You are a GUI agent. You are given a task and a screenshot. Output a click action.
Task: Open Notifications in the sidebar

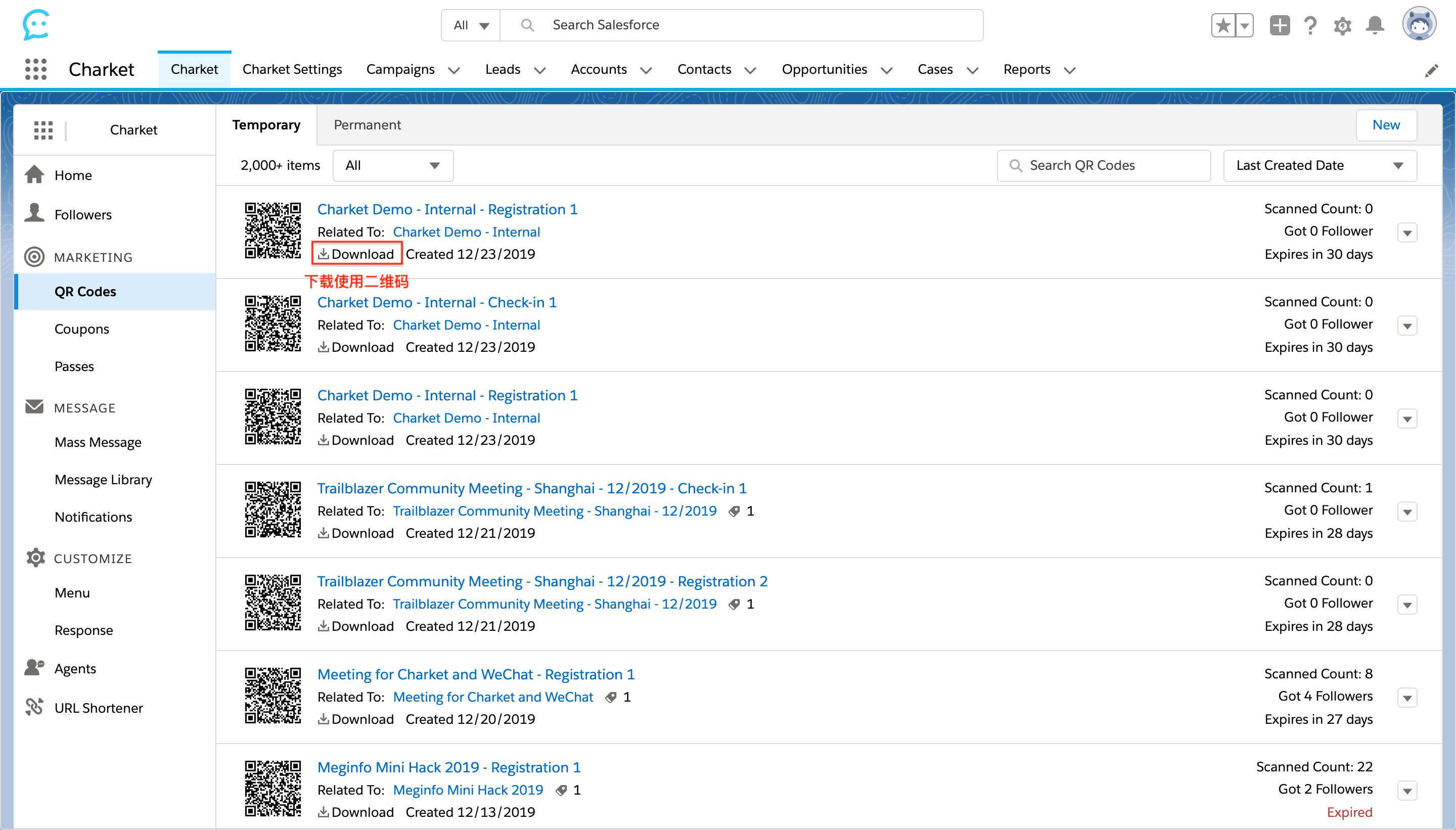pos(93,517)
